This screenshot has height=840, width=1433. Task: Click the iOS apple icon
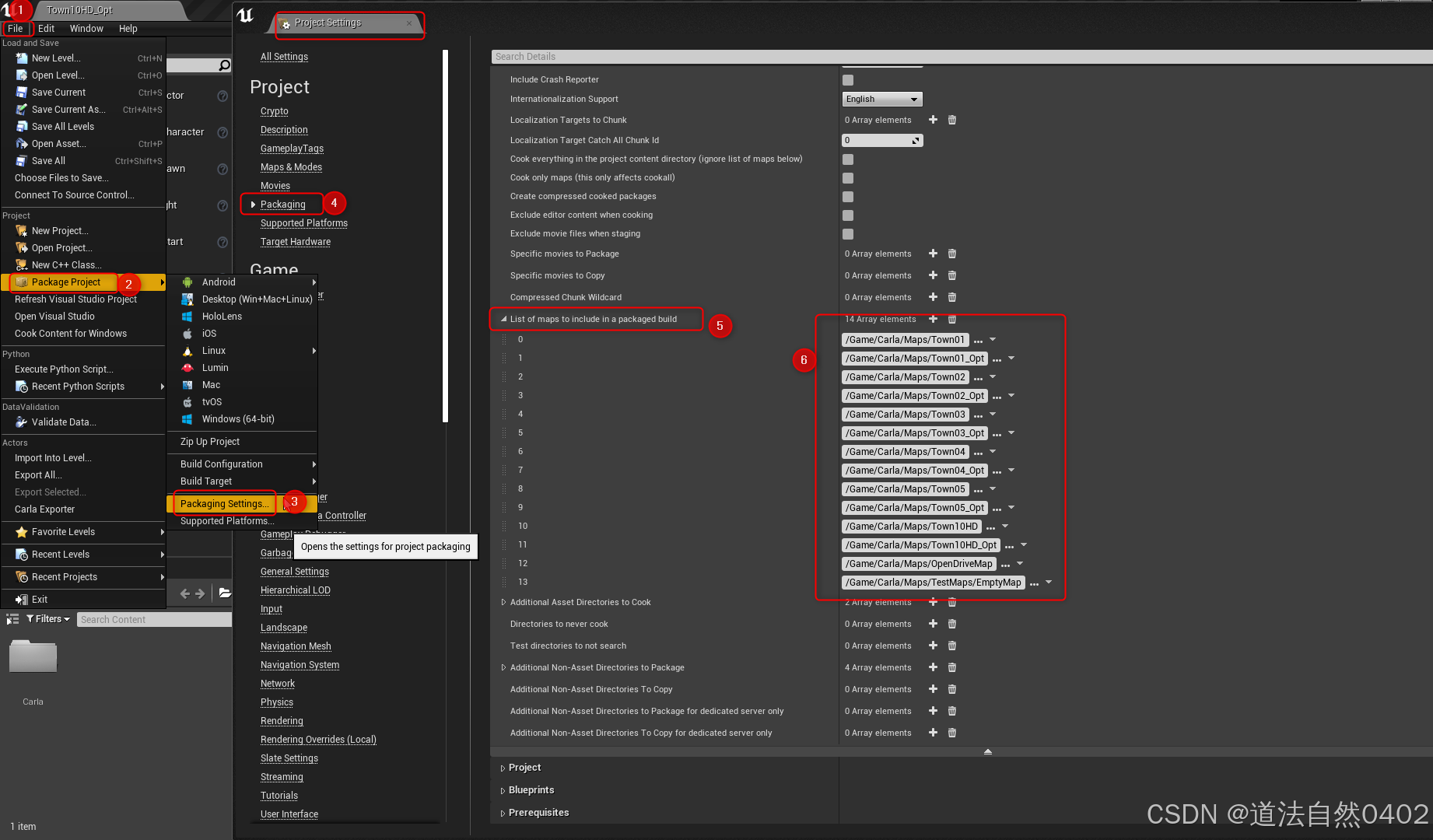point(187,334)
